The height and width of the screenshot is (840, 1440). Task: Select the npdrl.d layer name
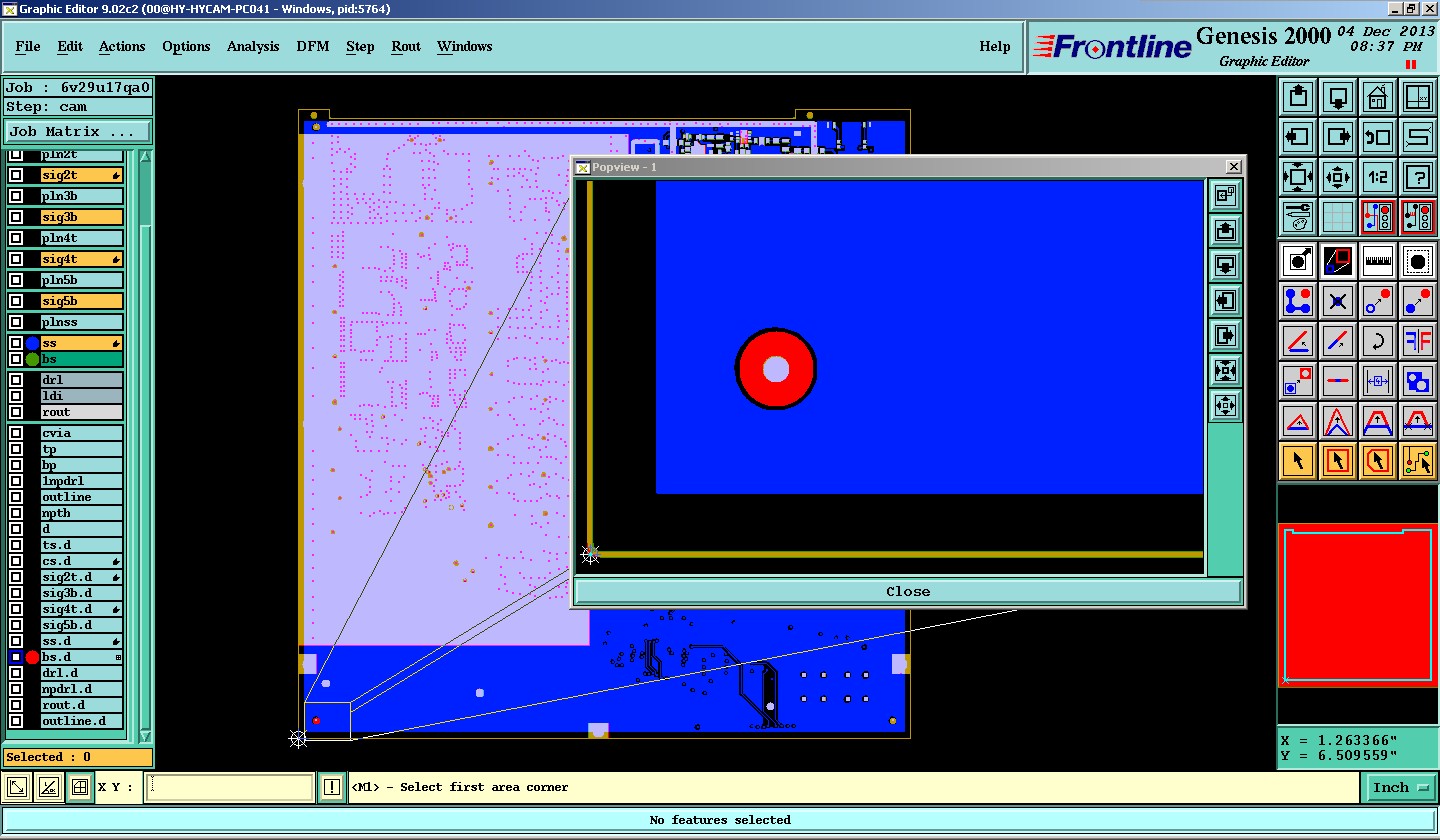pyautogui.click(x=82, y=689)
